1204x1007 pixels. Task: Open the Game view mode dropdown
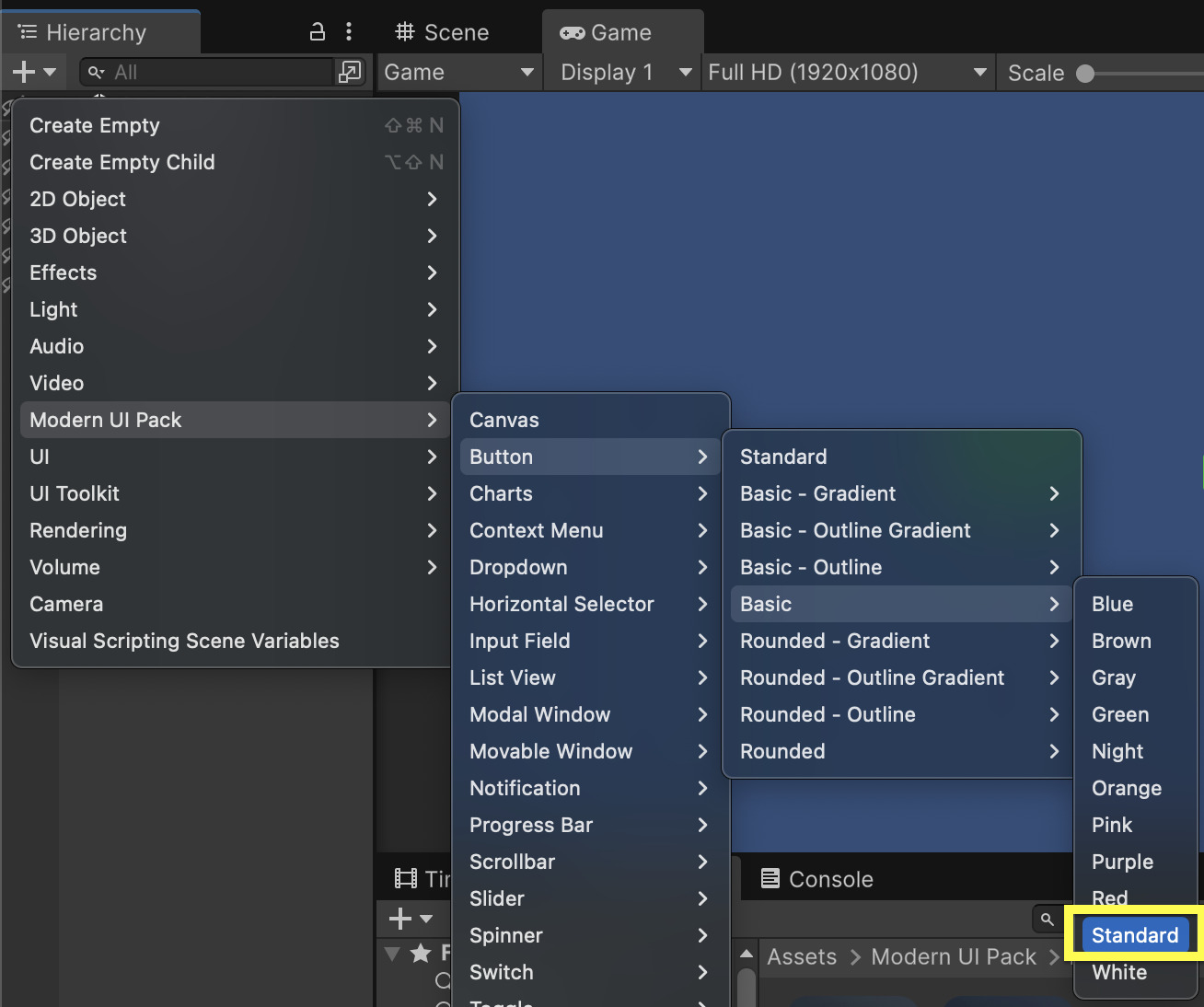coord(459,72)
